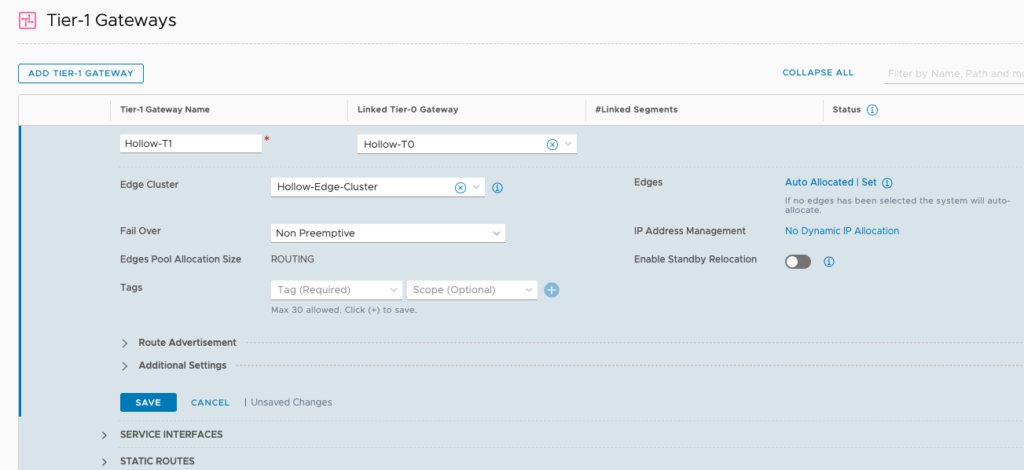1024x470 pixels.
Task: Toggle Enable Standby Relocation switch
Action: point(798,261)
